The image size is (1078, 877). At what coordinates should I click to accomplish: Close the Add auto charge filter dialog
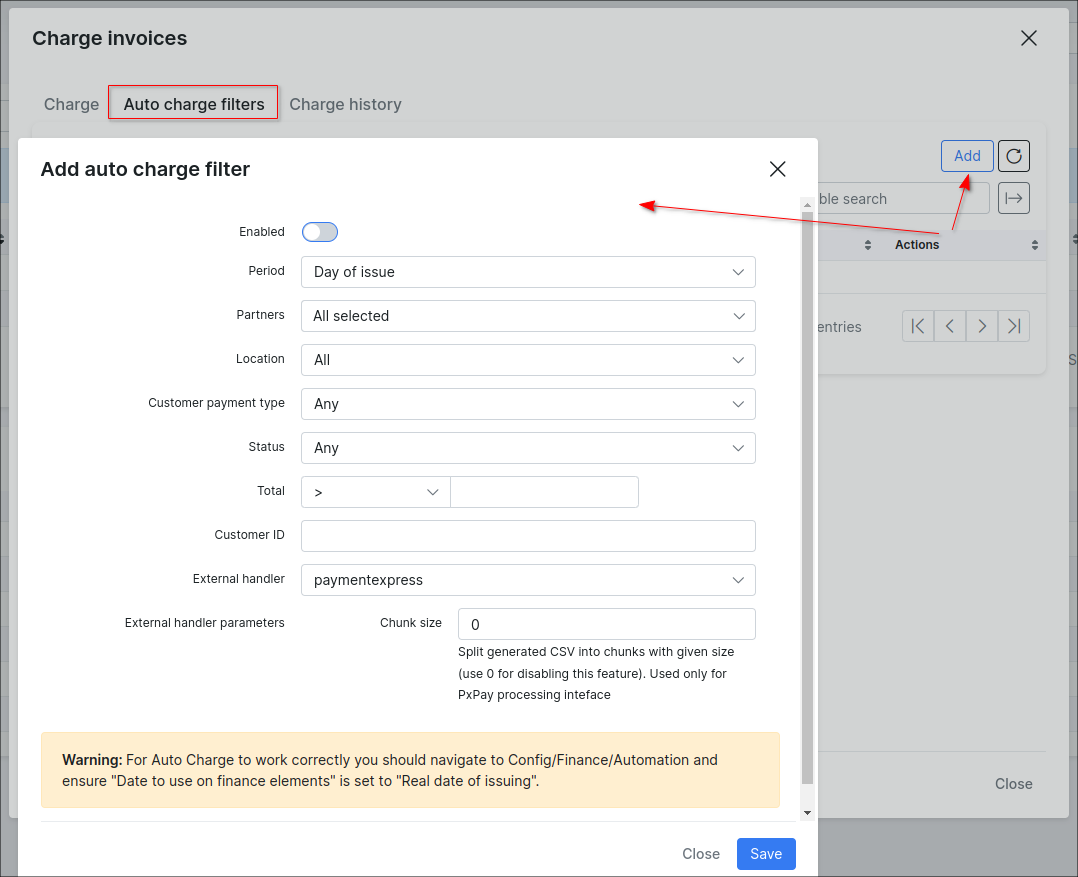(777, 169)
